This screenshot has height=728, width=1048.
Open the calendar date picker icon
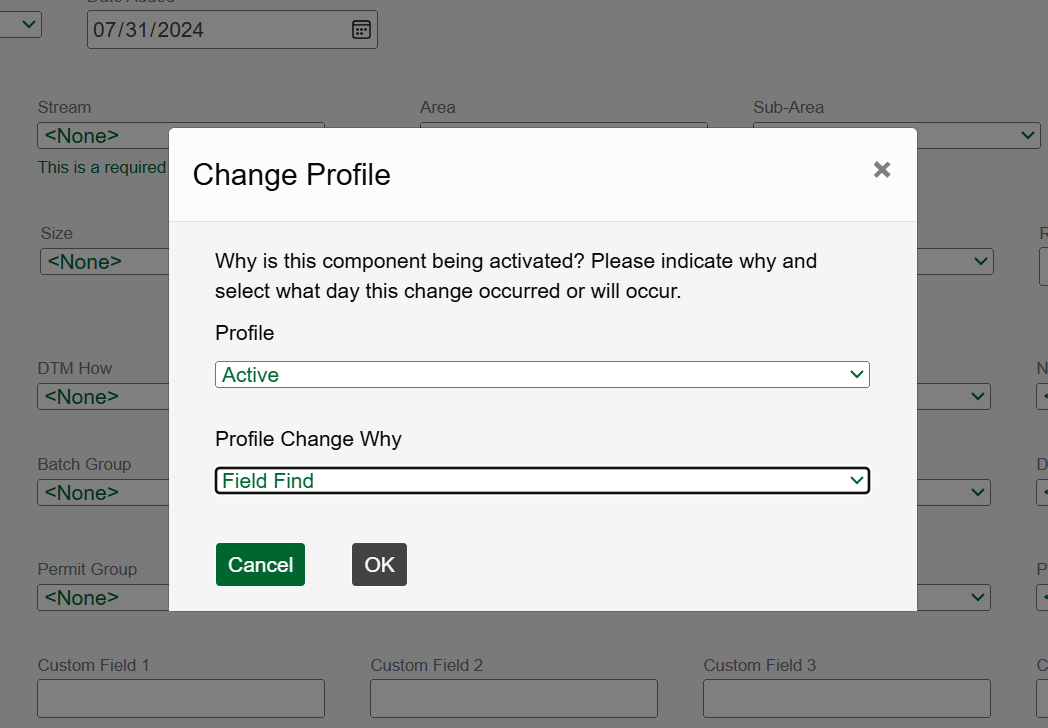click(x=361, y=29)
